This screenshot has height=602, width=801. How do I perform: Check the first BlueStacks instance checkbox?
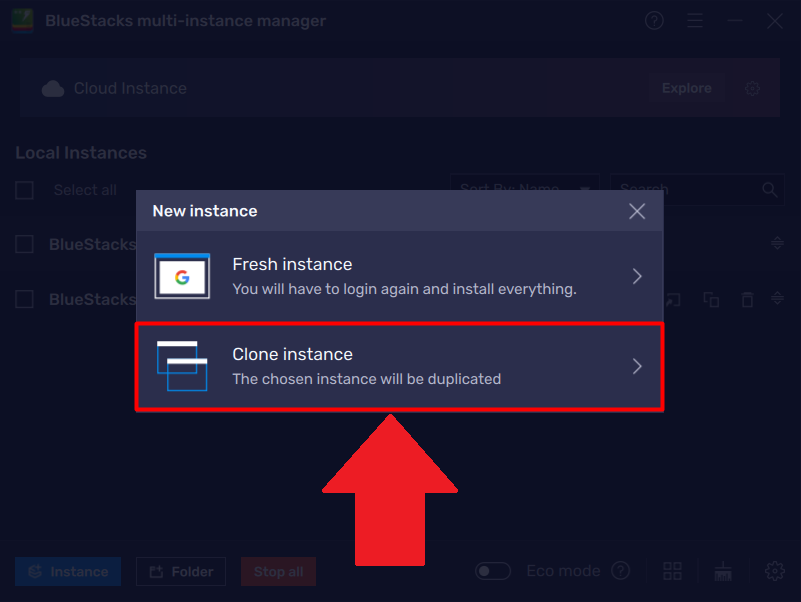point(25,244)
